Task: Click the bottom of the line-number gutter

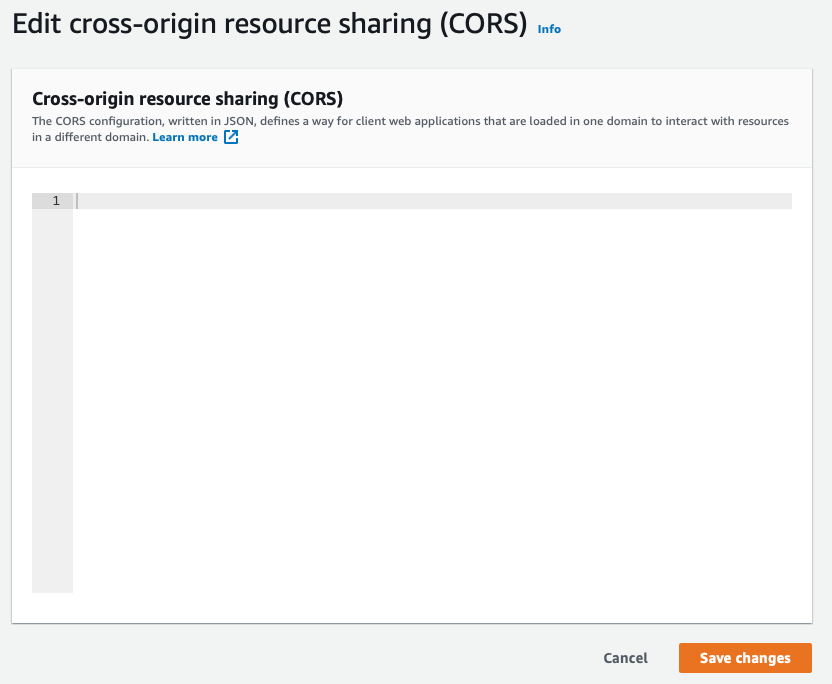Action: [53, 584]
